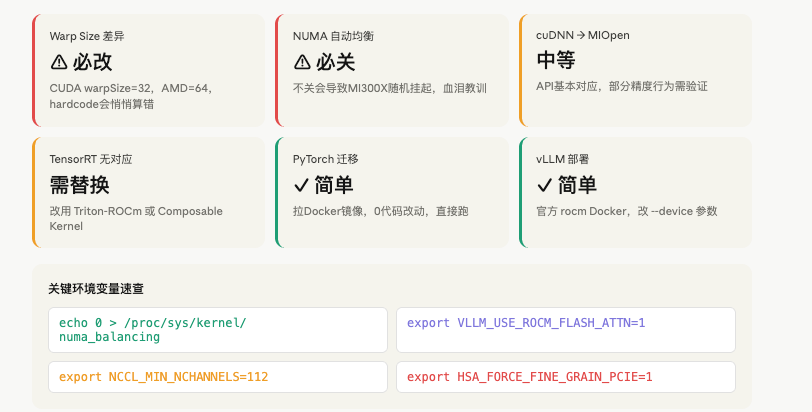Click the HSA_FORCE_FINE_GRAIN_PCIE=1 code block

(566, 377)
